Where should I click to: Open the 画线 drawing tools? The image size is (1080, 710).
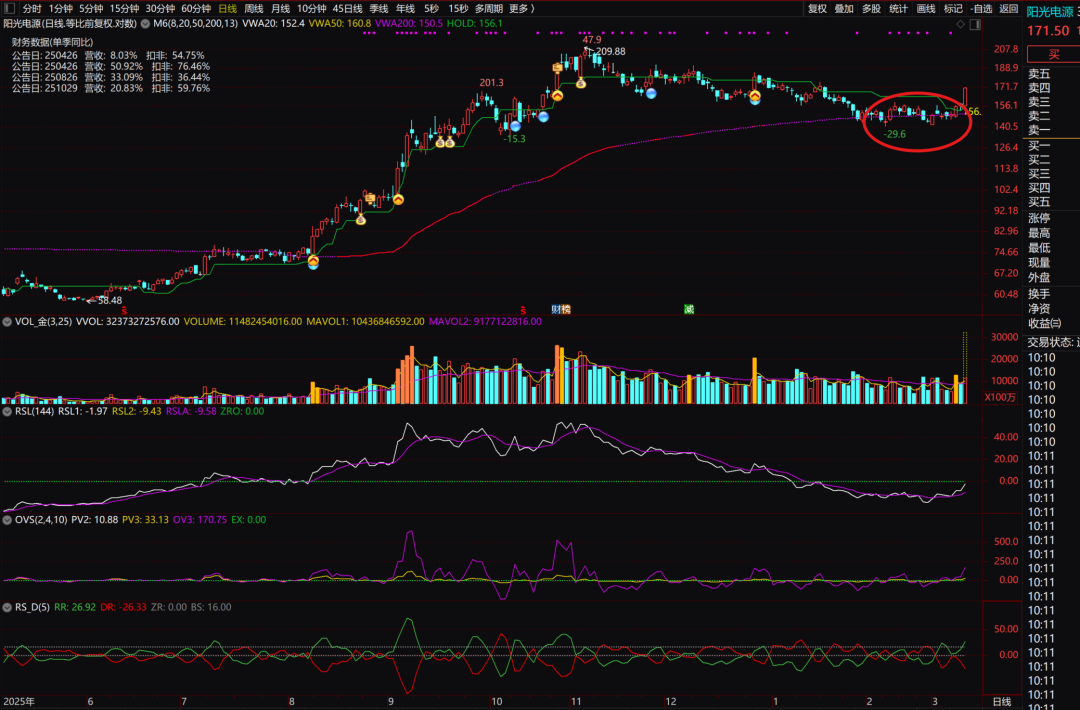[926, 8]
